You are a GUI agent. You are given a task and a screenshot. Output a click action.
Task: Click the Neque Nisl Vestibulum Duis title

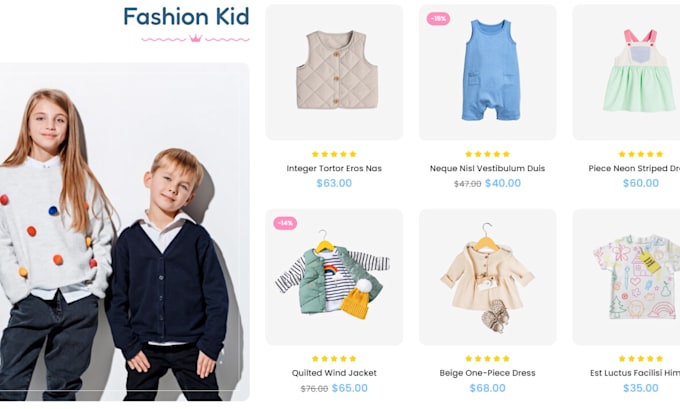click(x=487, y=168)
